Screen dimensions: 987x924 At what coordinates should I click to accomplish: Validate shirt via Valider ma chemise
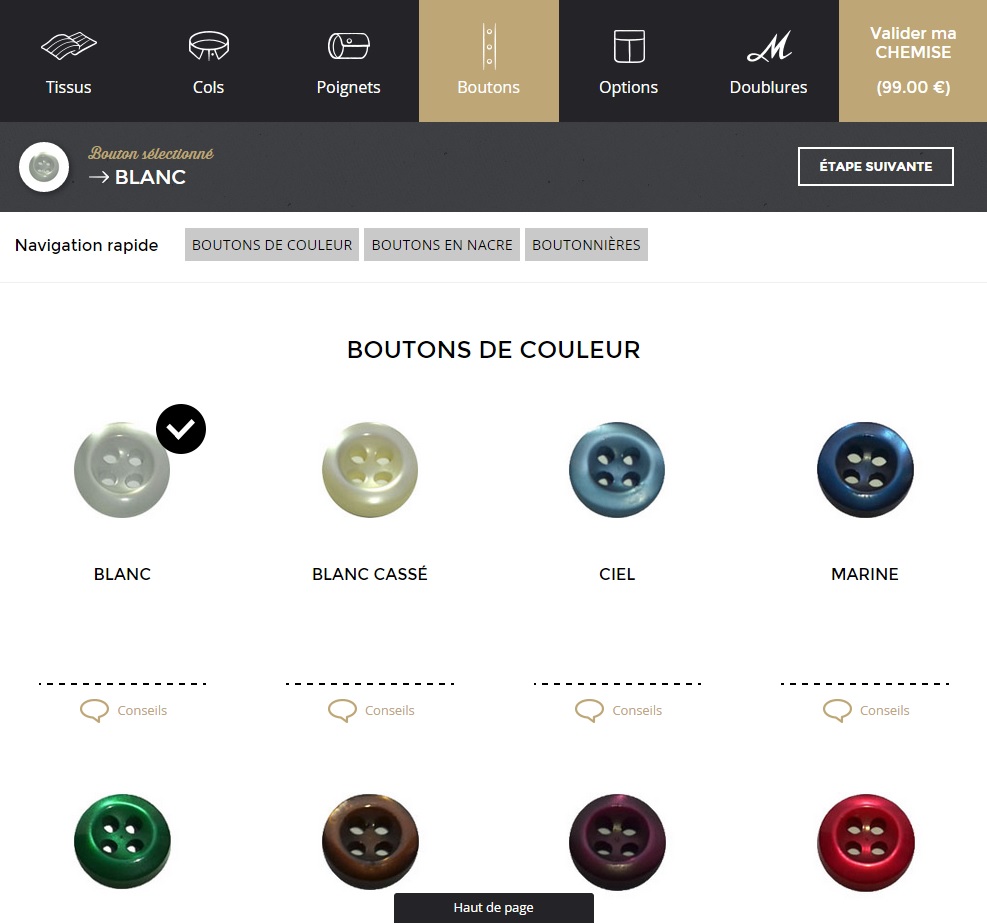click(913, 61)
